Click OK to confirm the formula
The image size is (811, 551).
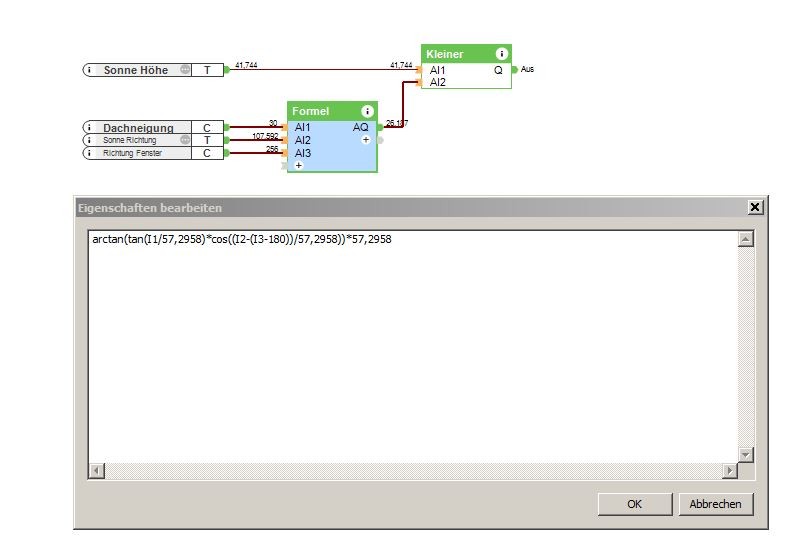(x=635, y=504)
